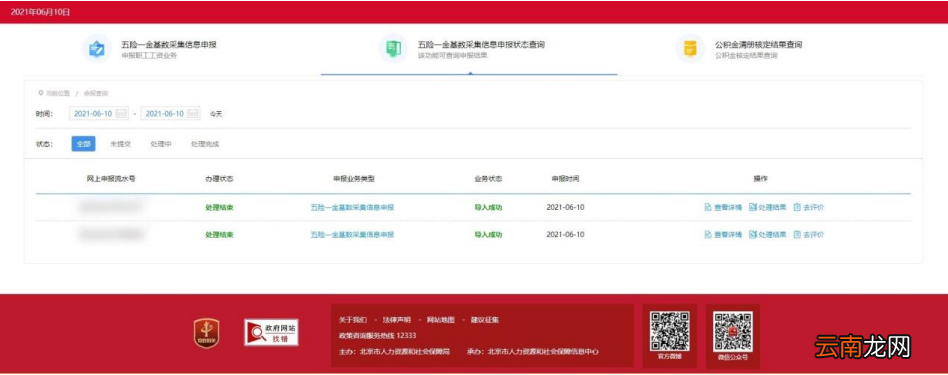Click second row 申报时间 2021-06-10
Screen dimensions: 948x375
(565, 235)
